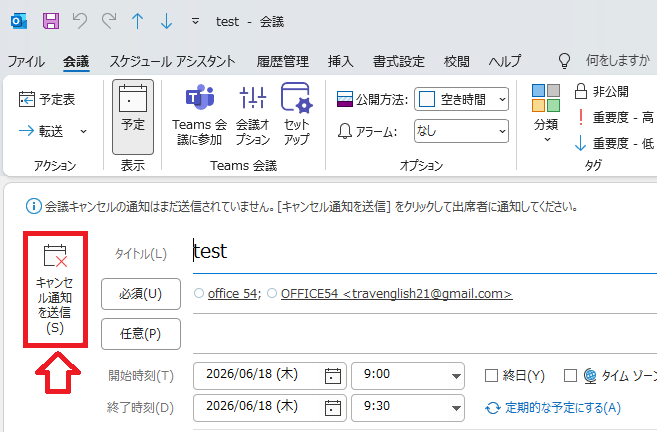
Task: Click the office 54 attendee link
Action: (232, 294)
